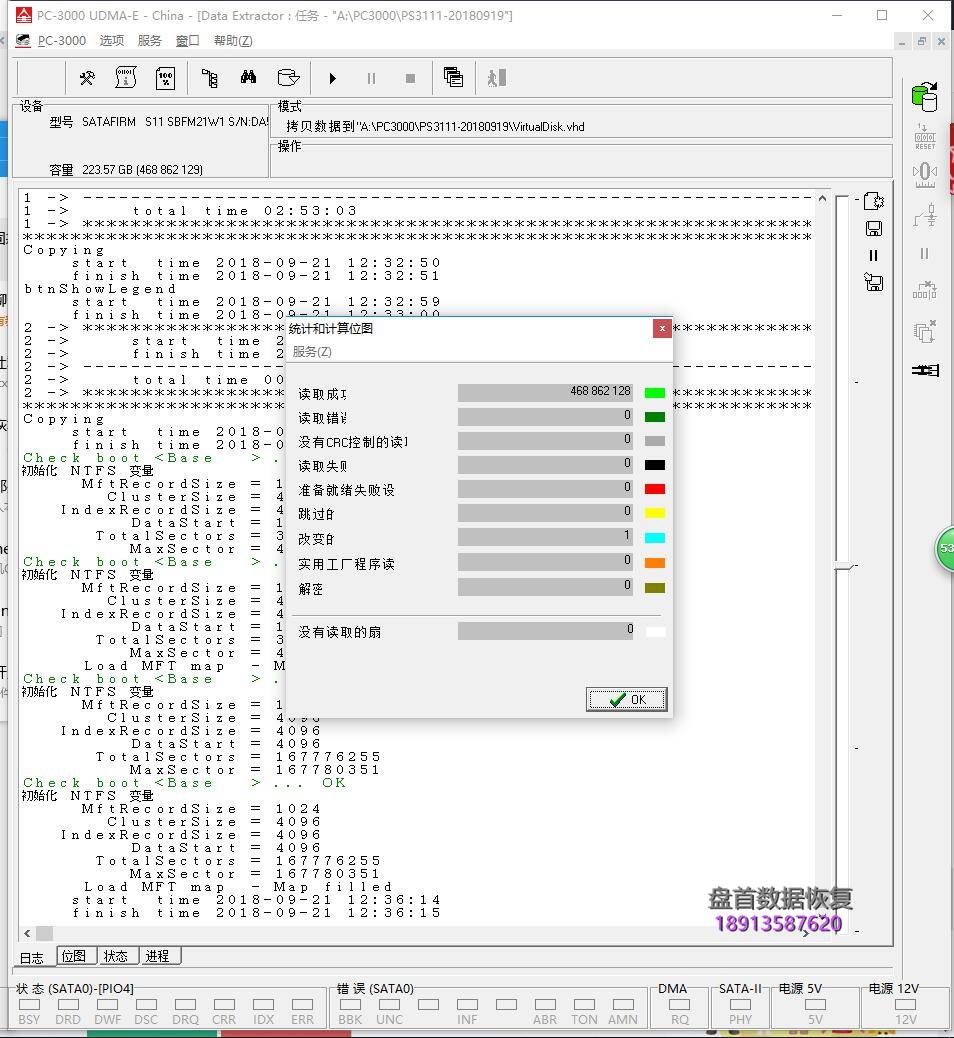Select the green disk-copy icon at top right
Viewport: 954px width, 1038px height.
coord(924,95)
